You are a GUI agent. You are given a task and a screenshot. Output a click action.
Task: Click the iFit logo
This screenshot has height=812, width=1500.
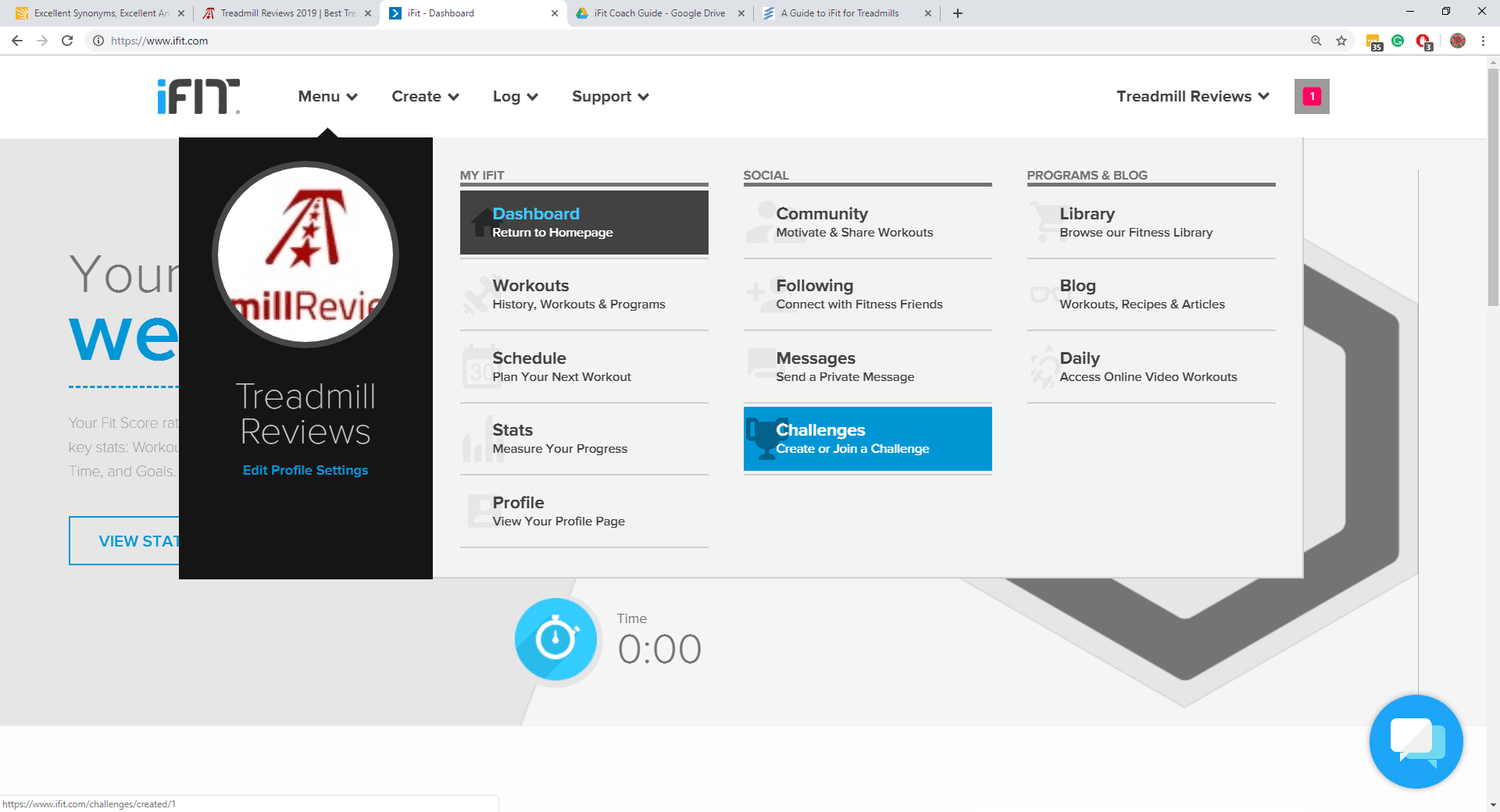(198, 97)
